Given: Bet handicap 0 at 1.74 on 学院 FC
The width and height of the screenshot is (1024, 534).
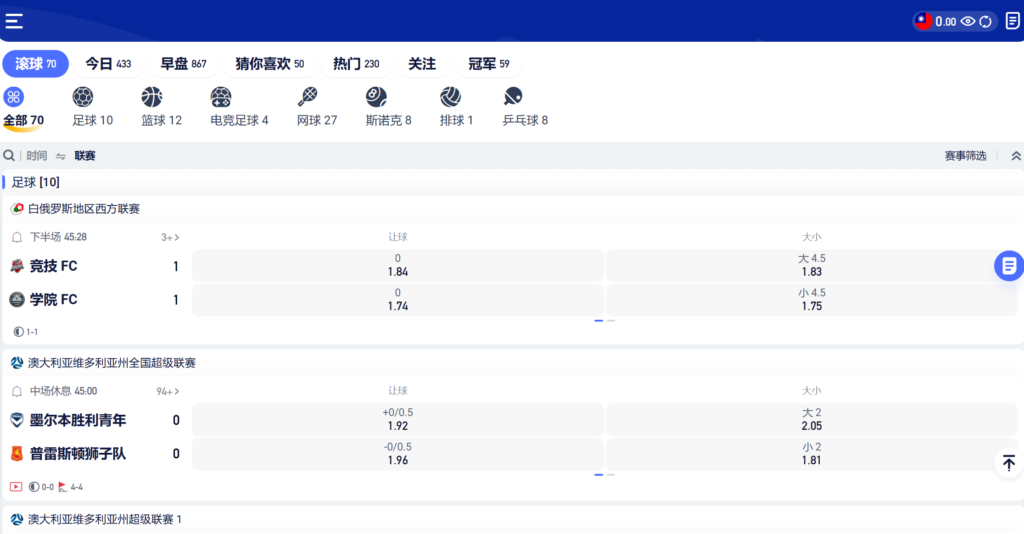Looking at the screenshot, I should point(398,300).
